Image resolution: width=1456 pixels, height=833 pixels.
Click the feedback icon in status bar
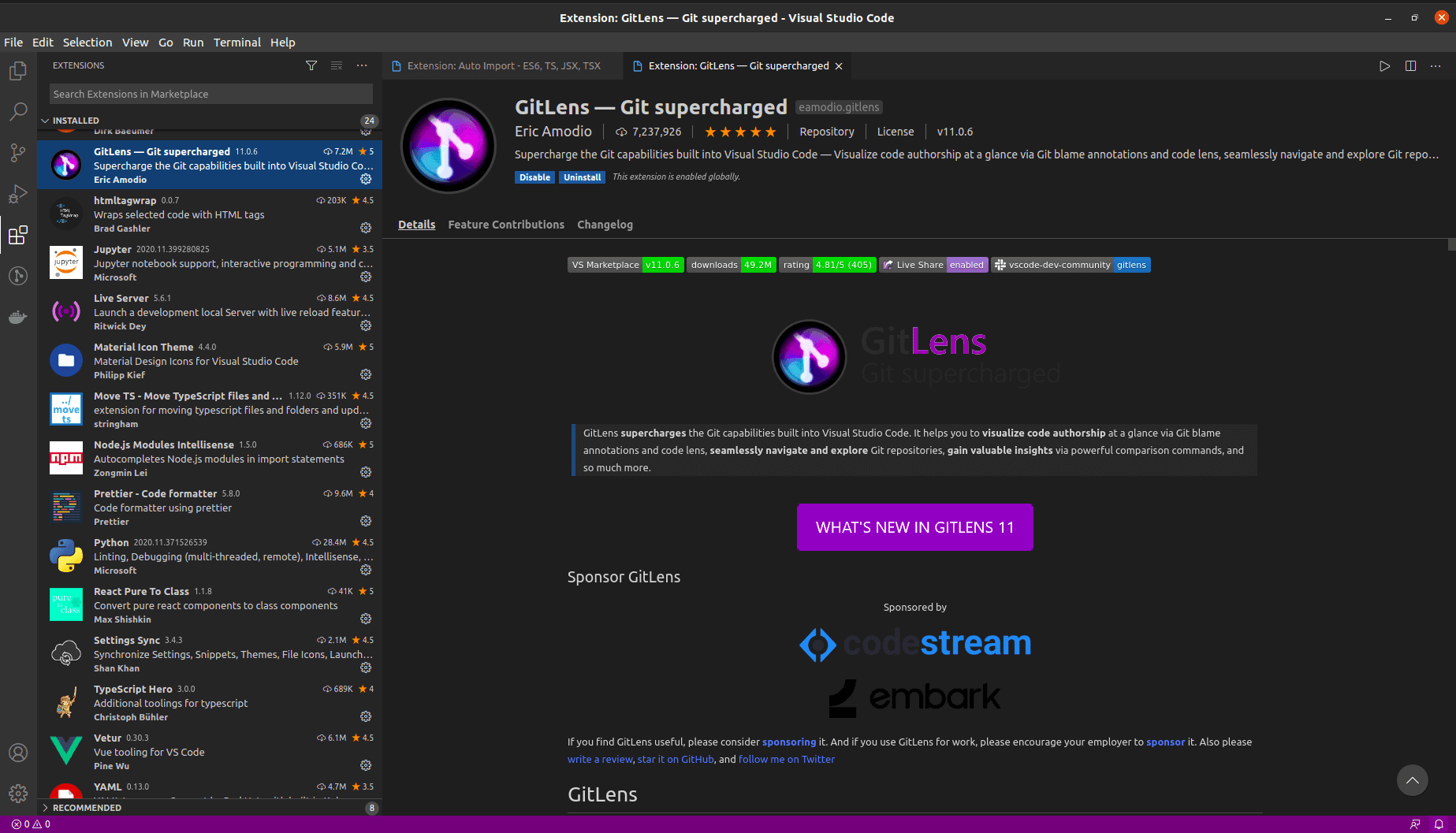[1415, 824]
